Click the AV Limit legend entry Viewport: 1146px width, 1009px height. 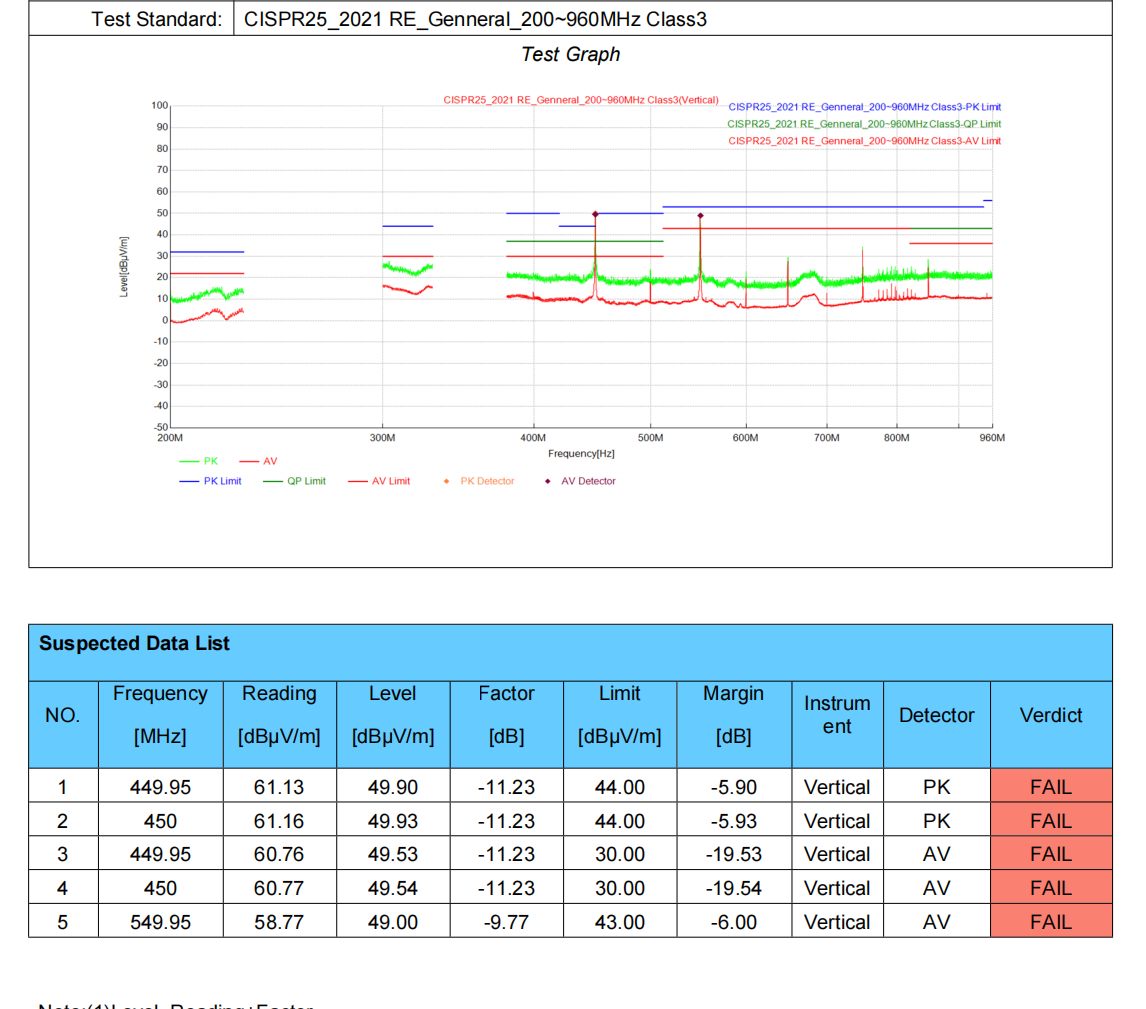[x=379, y=481]
